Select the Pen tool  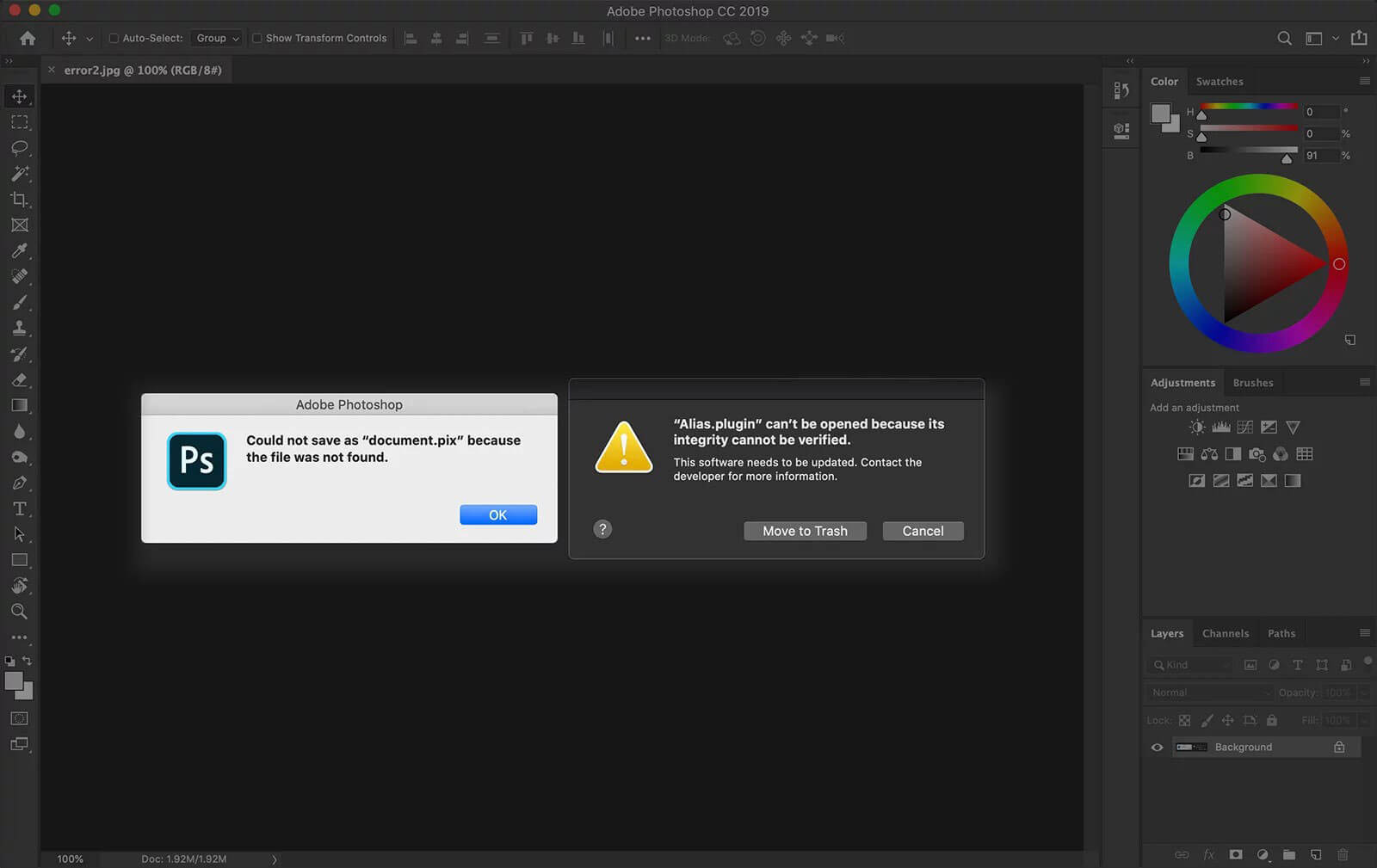point(19,483)
